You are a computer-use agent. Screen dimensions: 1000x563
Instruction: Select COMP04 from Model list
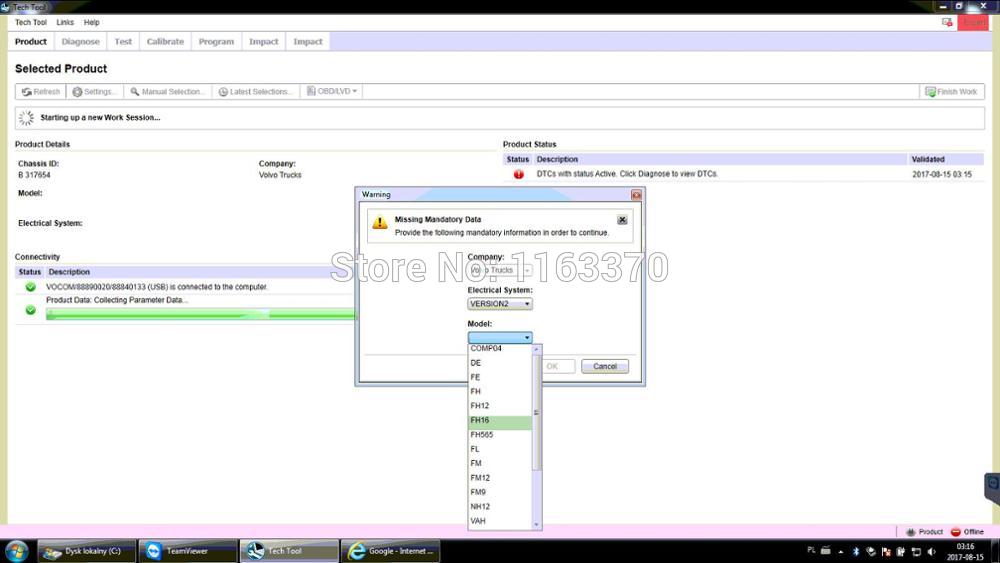pyautogui.click(x=499, y=349)
